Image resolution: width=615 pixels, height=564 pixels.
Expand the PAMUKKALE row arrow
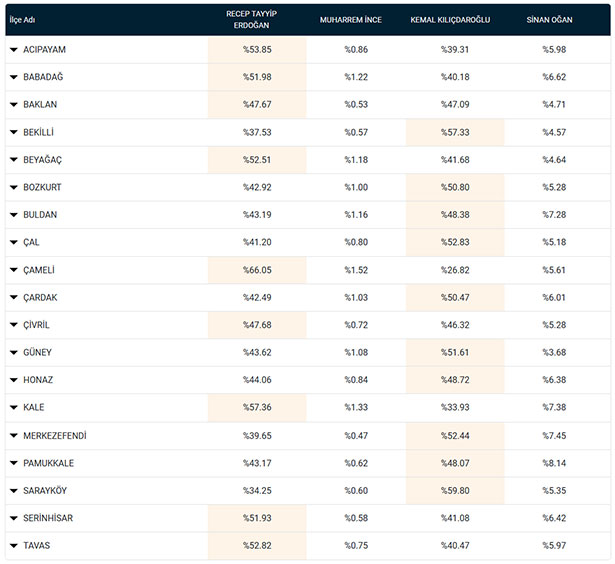14,463
